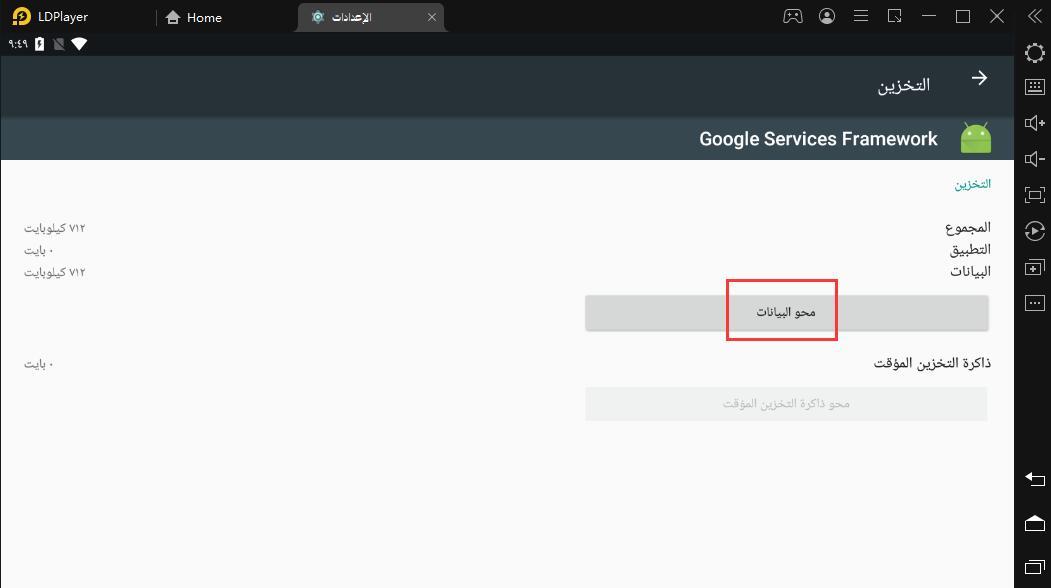Image resolution: width=1051 pixels, height=588 pixels.
Task: Minimize the LDPlayer window
Action: (x=929, y=16)
